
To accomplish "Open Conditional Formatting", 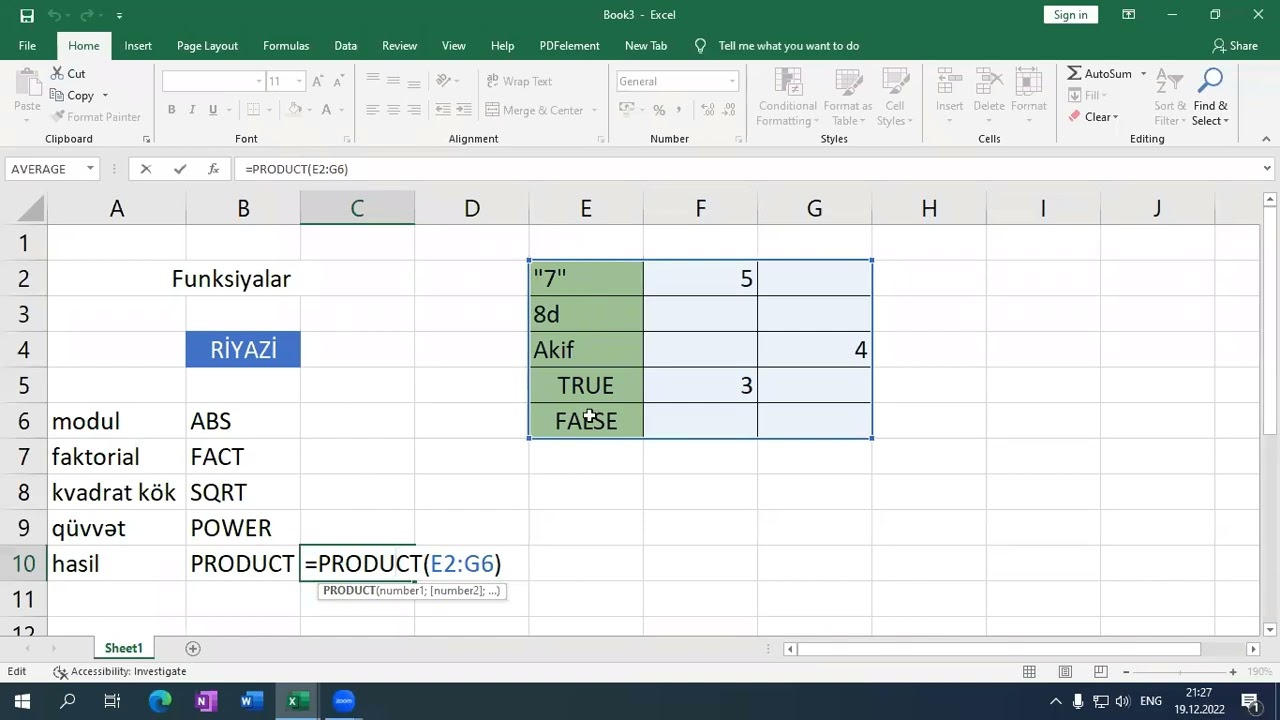I will coord(787,98).
